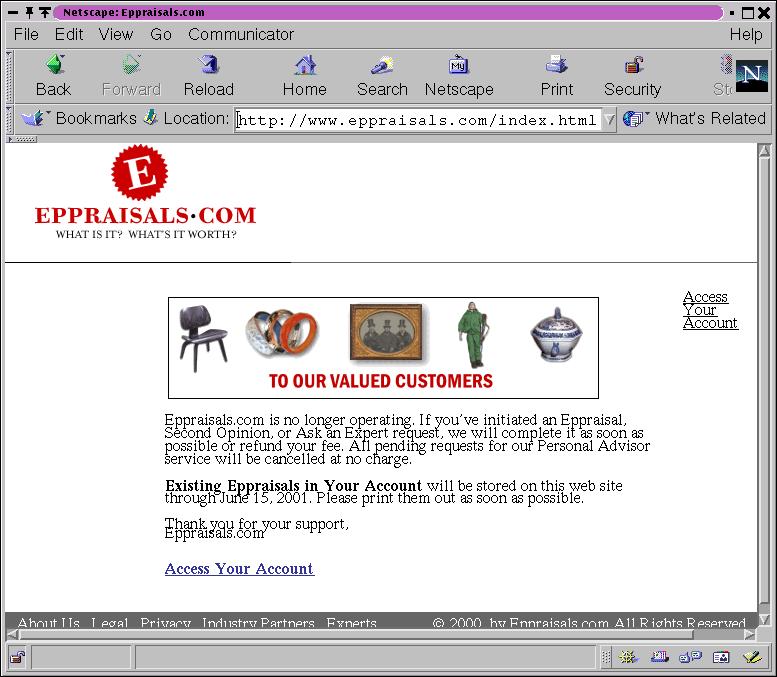
Task: Click the Privacy footer link
Action: tap(166, 622)
